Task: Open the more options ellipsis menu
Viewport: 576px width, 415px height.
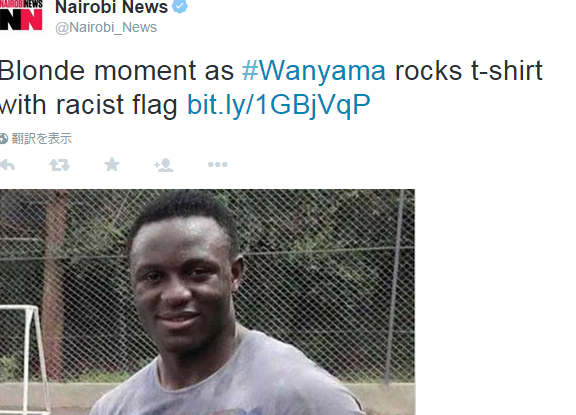Action: point(217,165)
